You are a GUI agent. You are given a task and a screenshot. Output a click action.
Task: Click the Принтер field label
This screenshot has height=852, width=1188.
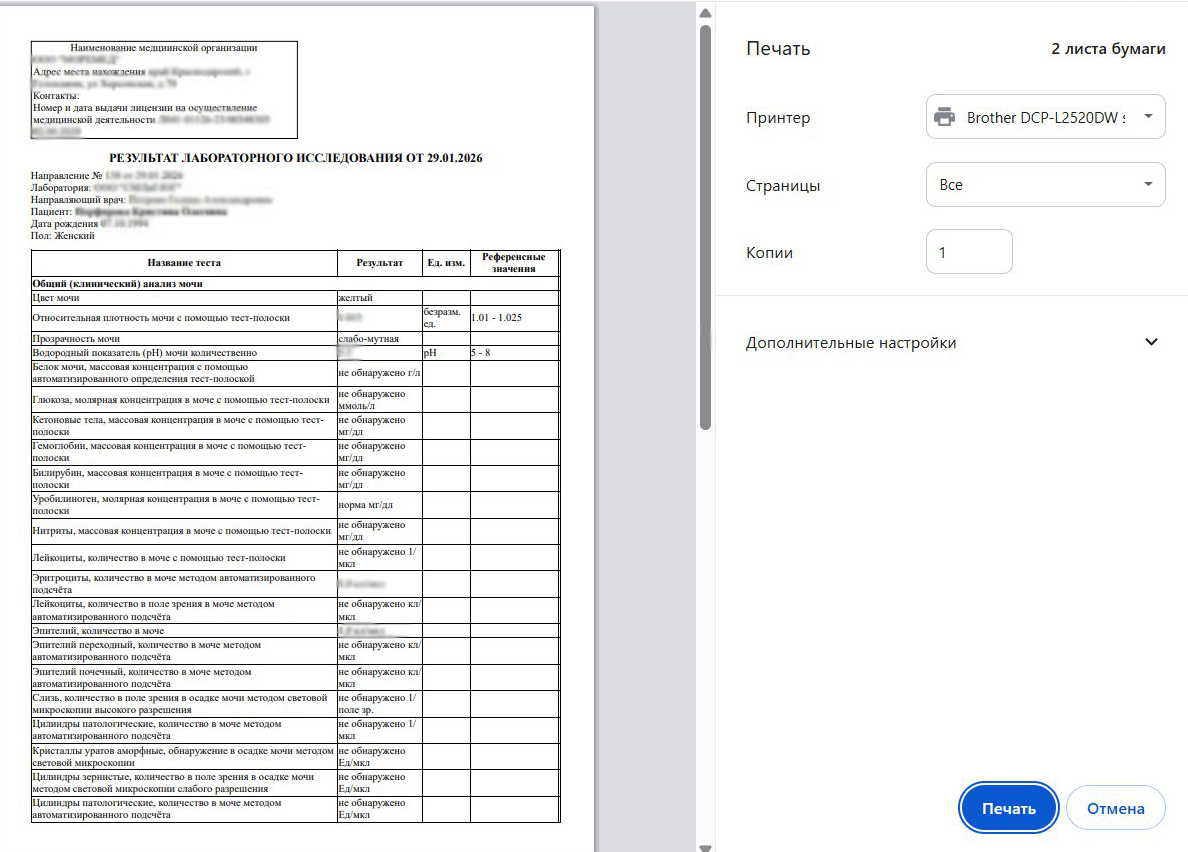778,118
